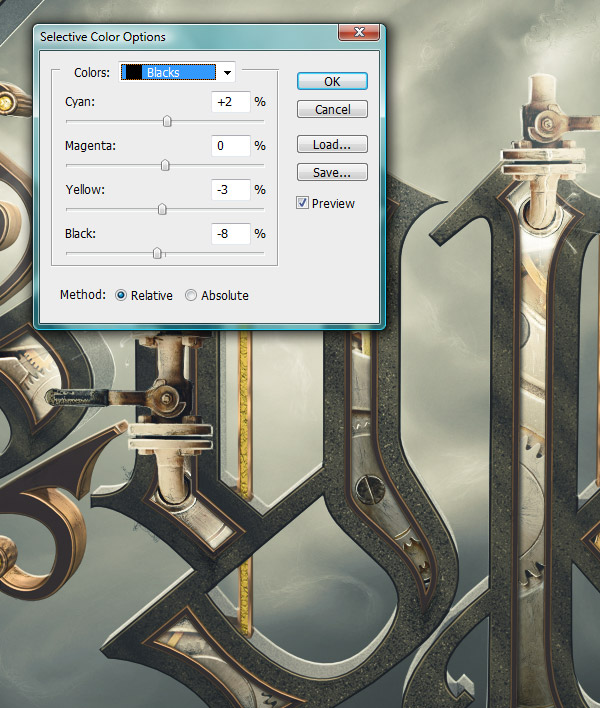Click Save... to store settings

tap(332, 172)
